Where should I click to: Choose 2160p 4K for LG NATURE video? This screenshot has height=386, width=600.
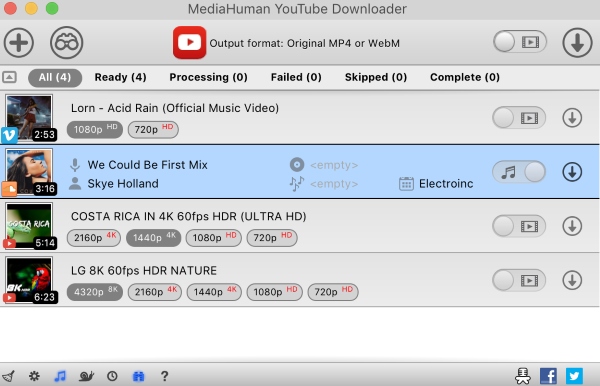155,292
